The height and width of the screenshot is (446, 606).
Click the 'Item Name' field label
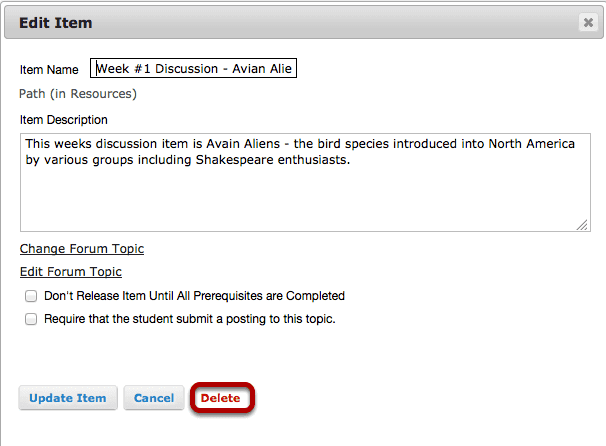(x=49, y=70)
